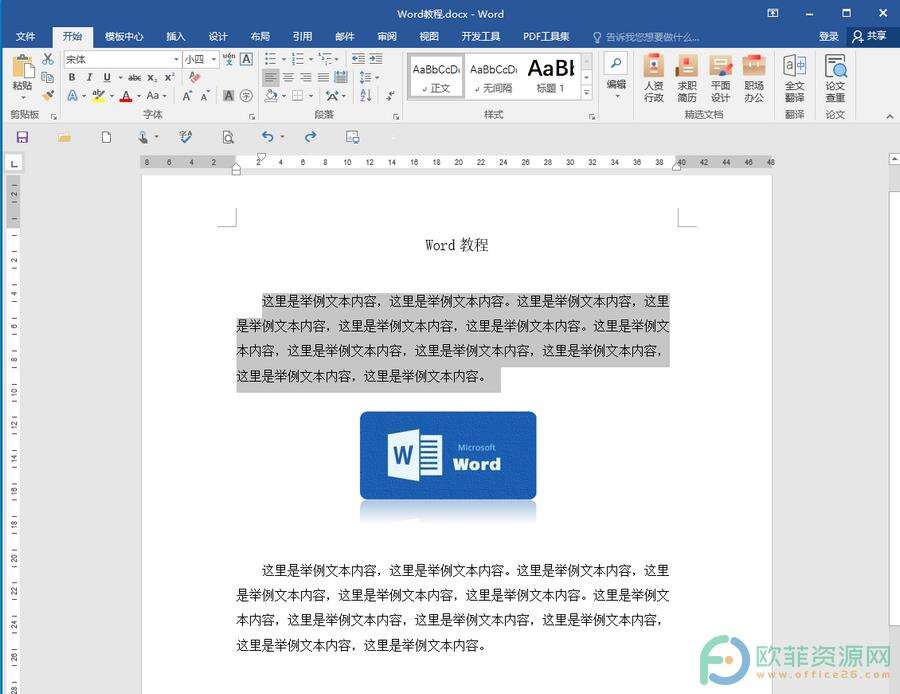Switch to the 插入 ribbon tab
900x694 pixels.
176,36
